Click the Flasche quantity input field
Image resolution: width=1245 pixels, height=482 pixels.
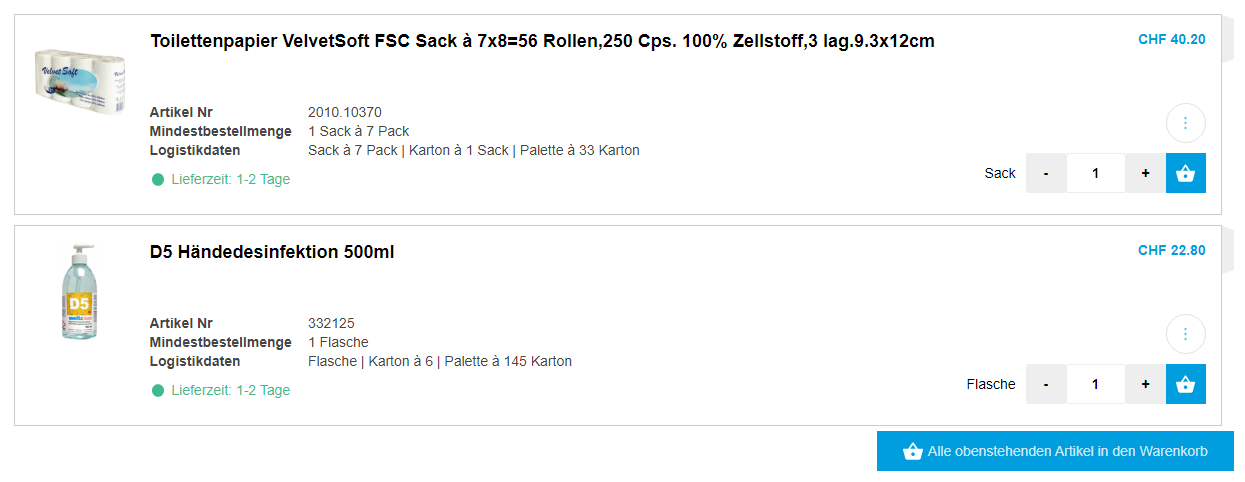pyautogui.click(x=1095, y=384)
